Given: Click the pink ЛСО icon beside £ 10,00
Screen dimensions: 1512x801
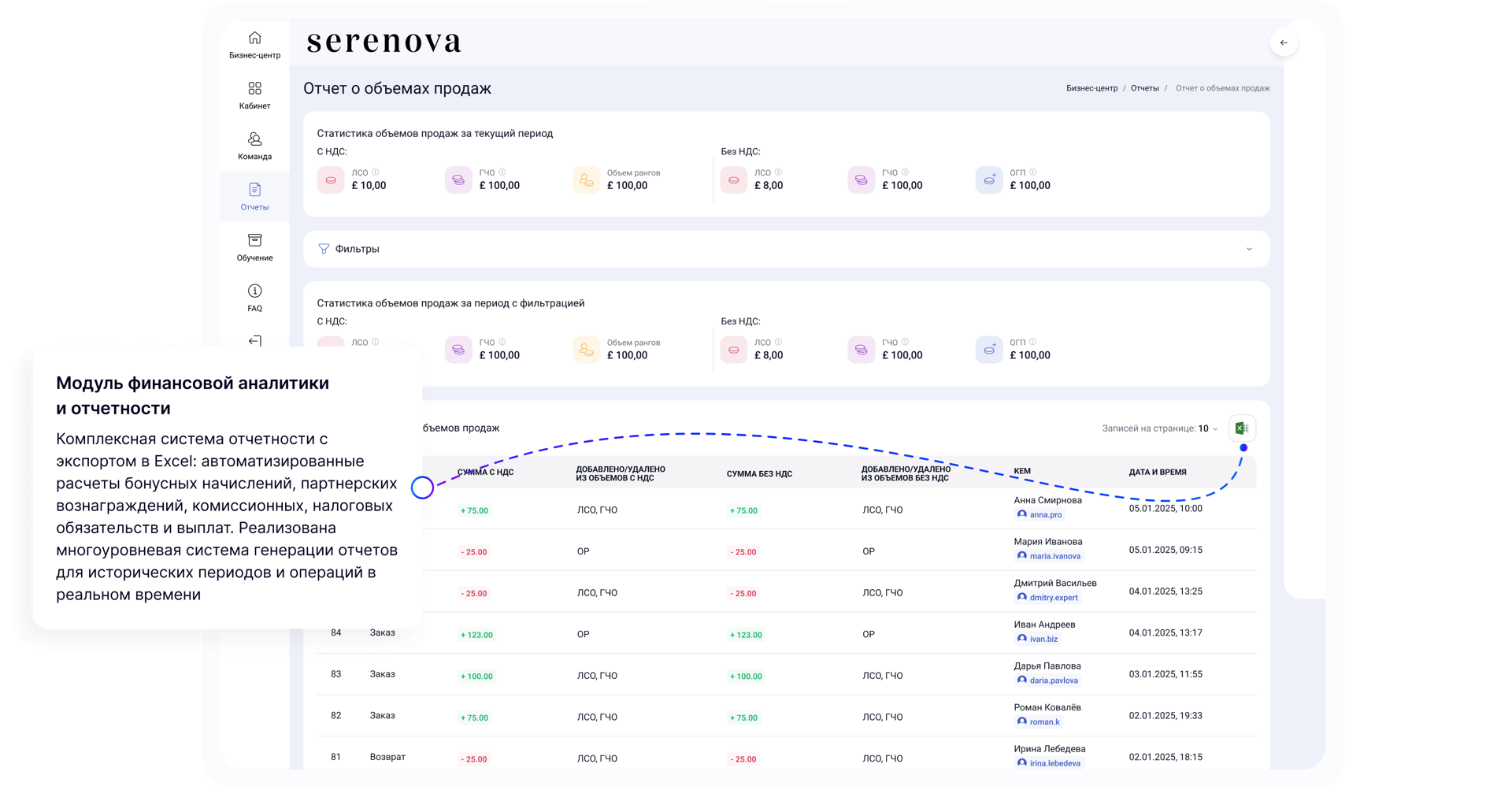Looking at the screenshot, I should click(331, 180).
